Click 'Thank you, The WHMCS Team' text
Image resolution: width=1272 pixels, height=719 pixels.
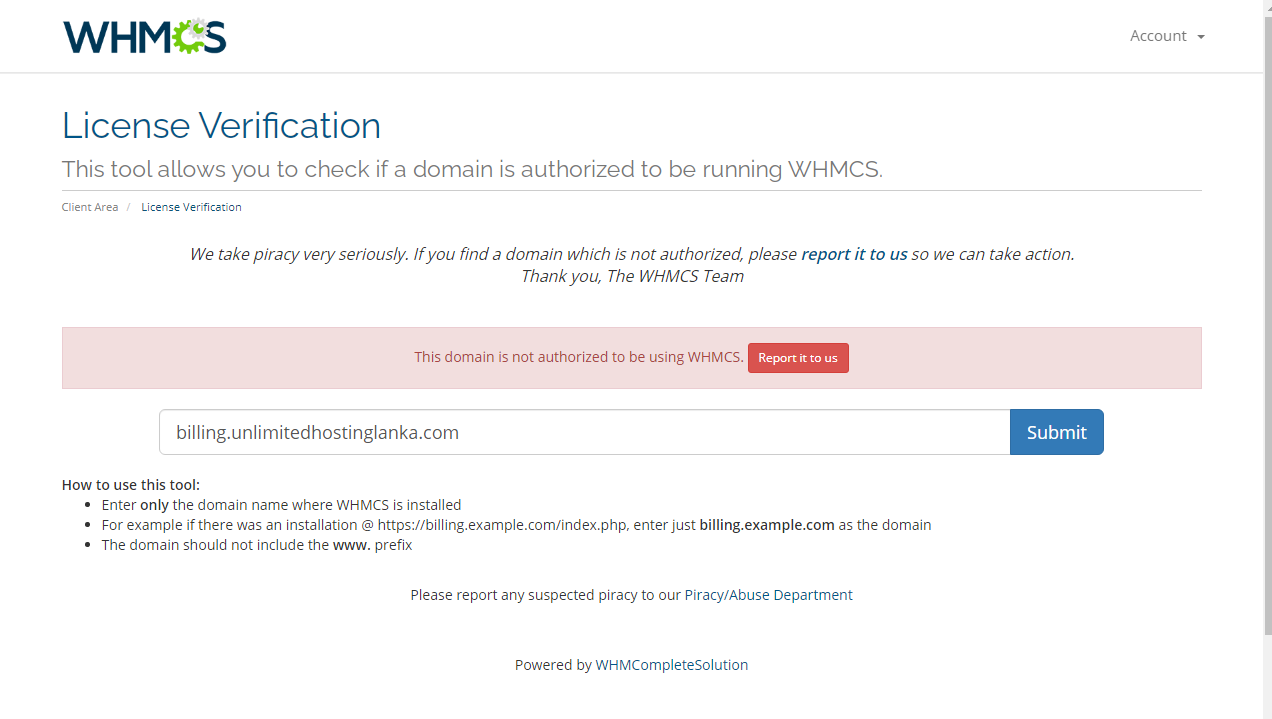point(632,276)
